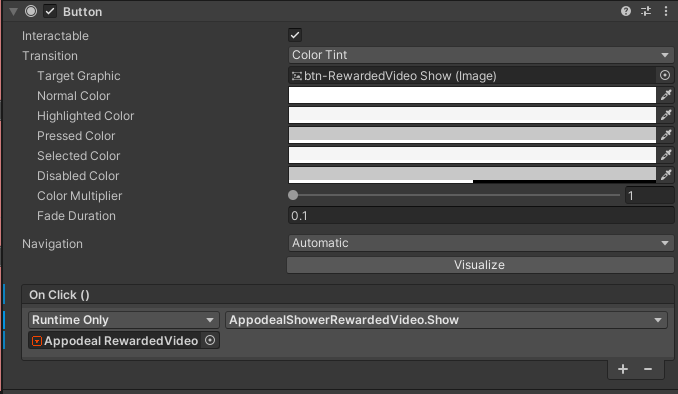
Task: Click the Highlighted Color label
Action: tap(86, 116)
